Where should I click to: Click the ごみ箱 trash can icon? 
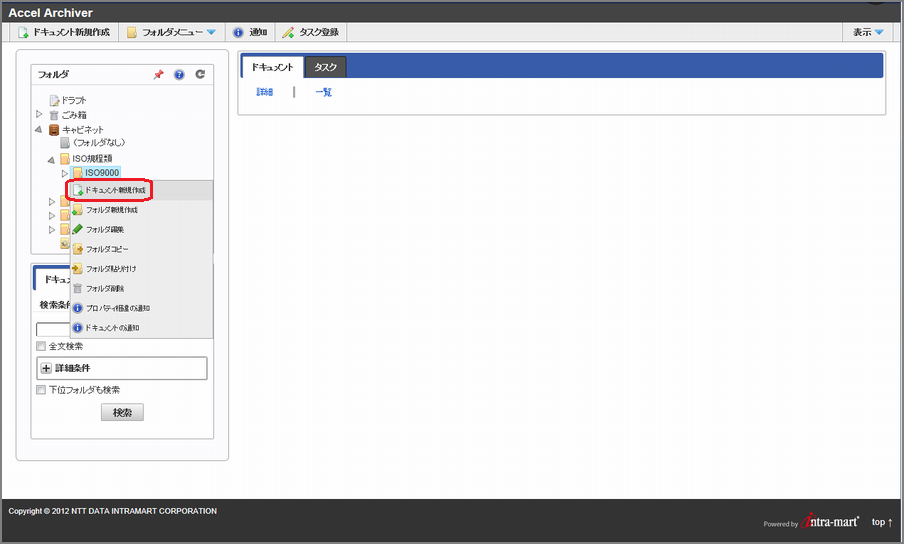pos(54,115)
